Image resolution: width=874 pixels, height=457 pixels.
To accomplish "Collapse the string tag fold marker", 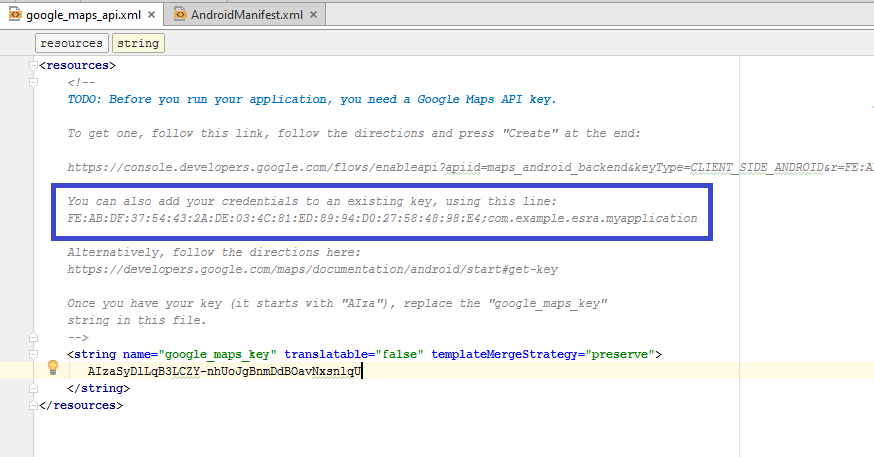I will click(x=33, y=354).
